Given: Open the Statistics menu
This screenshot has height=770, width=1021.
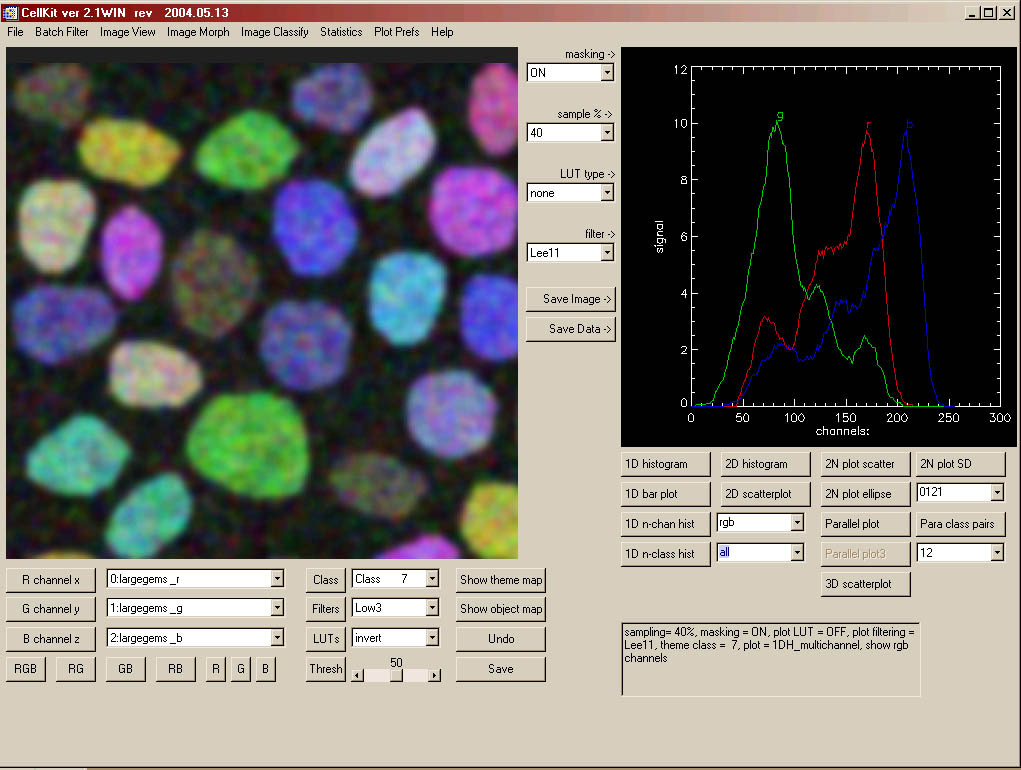Looking at the screenshot, I should pos(341,32).
